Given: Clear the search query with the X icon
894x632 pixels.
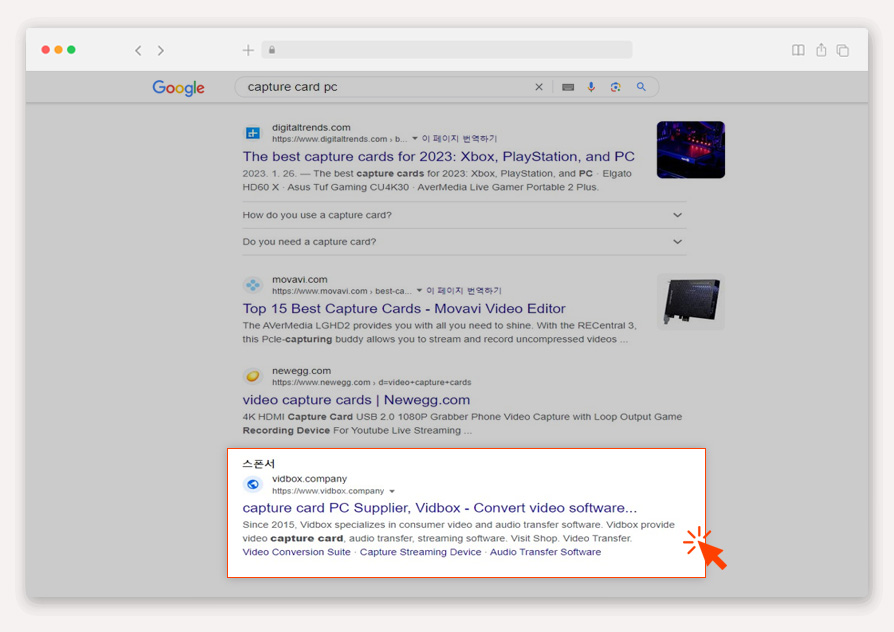Looking at the screenshot, I should tap(539, 87).
